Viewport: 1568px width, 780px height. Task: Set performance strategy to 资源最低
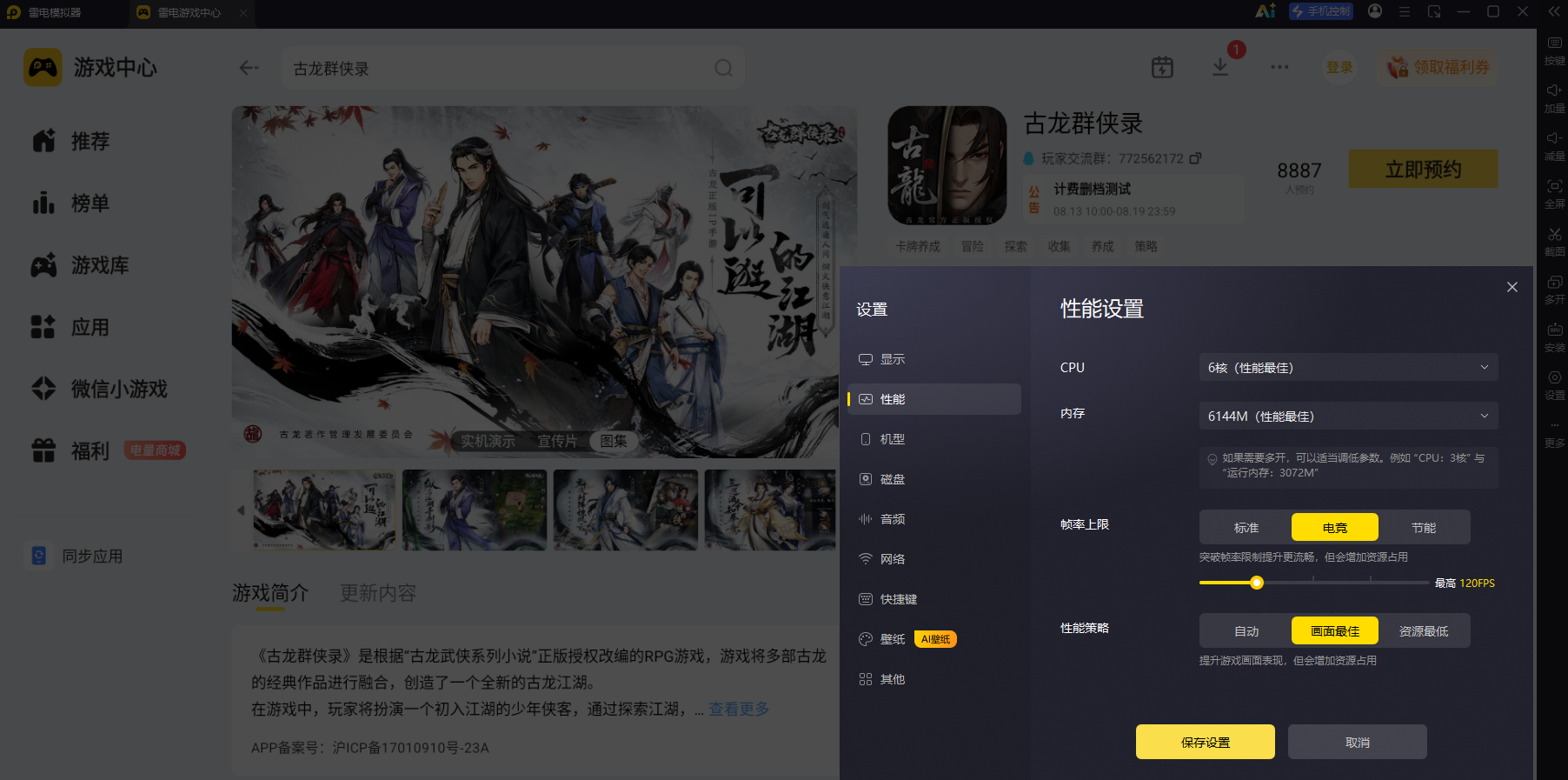[x=1424, y=631]
